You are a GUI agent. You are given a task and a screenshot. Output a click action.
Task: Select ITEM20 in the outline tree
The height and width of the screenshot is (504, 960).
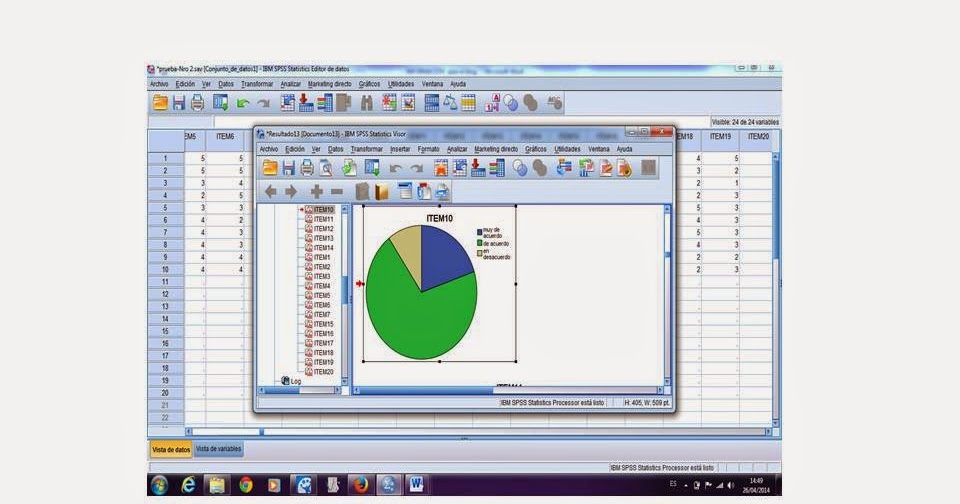[323, 372]
